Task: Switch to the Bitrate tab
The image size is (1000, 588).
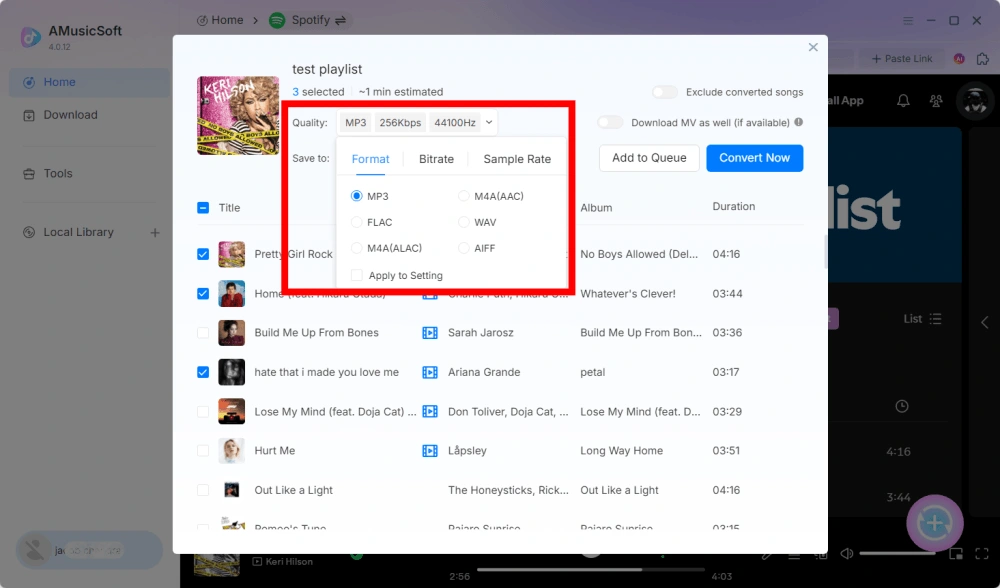Action: 436,159
